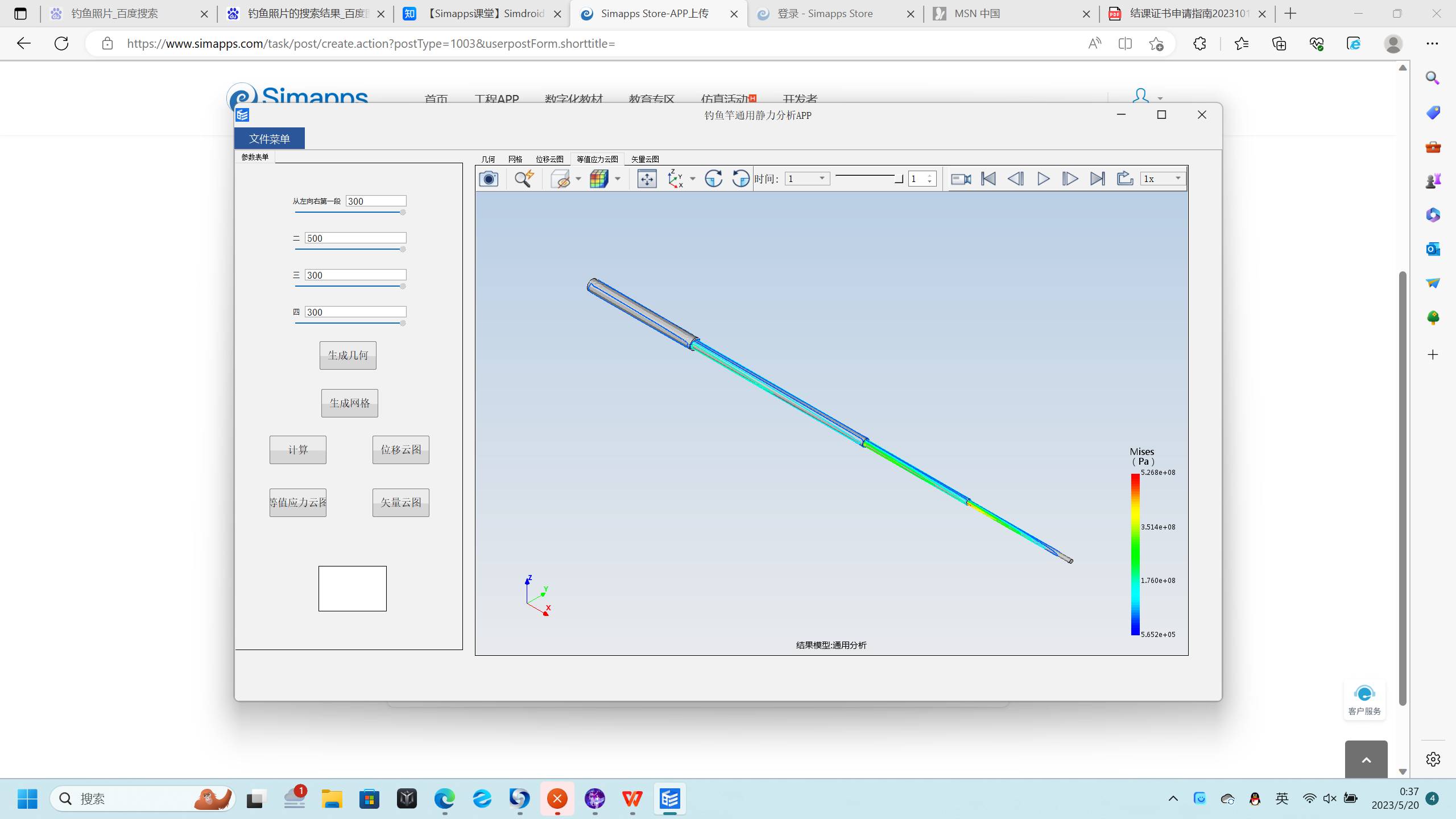Expand the colored cube display mode dropdown arrow
The image size is (1456, 819).
point(618,179)
